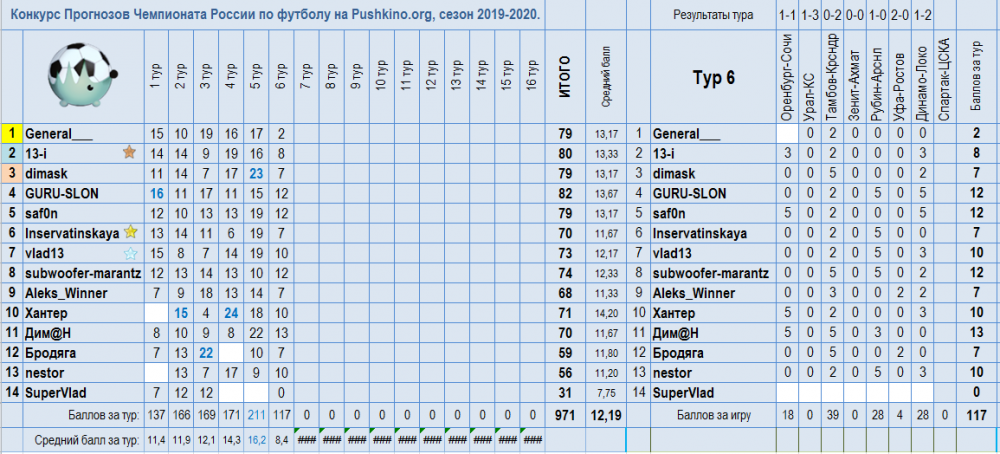This screenshot has height=454, width=1000.
Task: Select dimask's highlighted 23 in round 5
Action: click(x=256, y=173)
